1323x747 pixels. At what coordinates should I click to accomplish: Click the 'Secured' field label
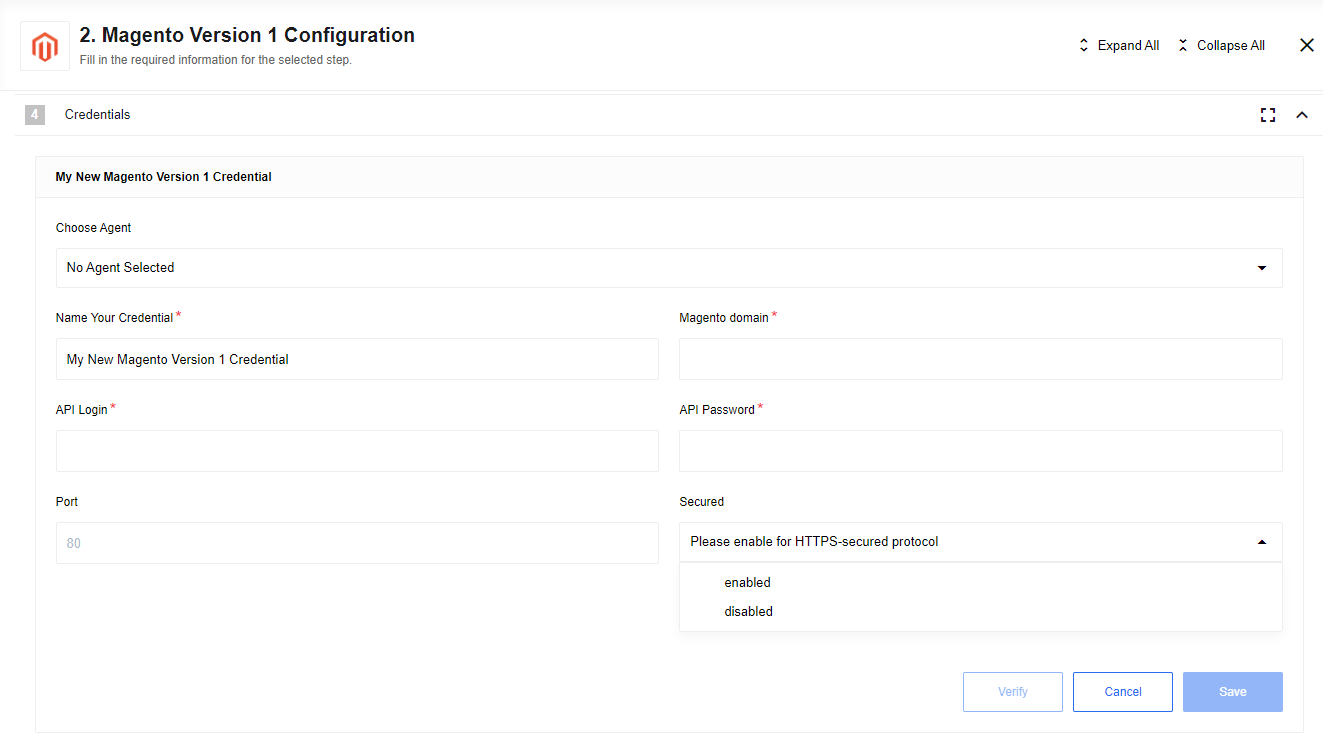tap(701, 502)
